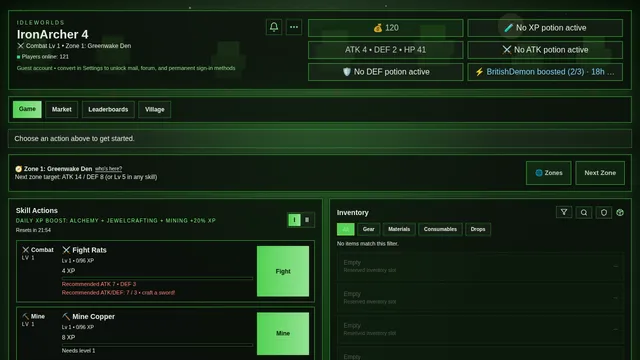Click the Choose an action message bar

coord(320,138)
